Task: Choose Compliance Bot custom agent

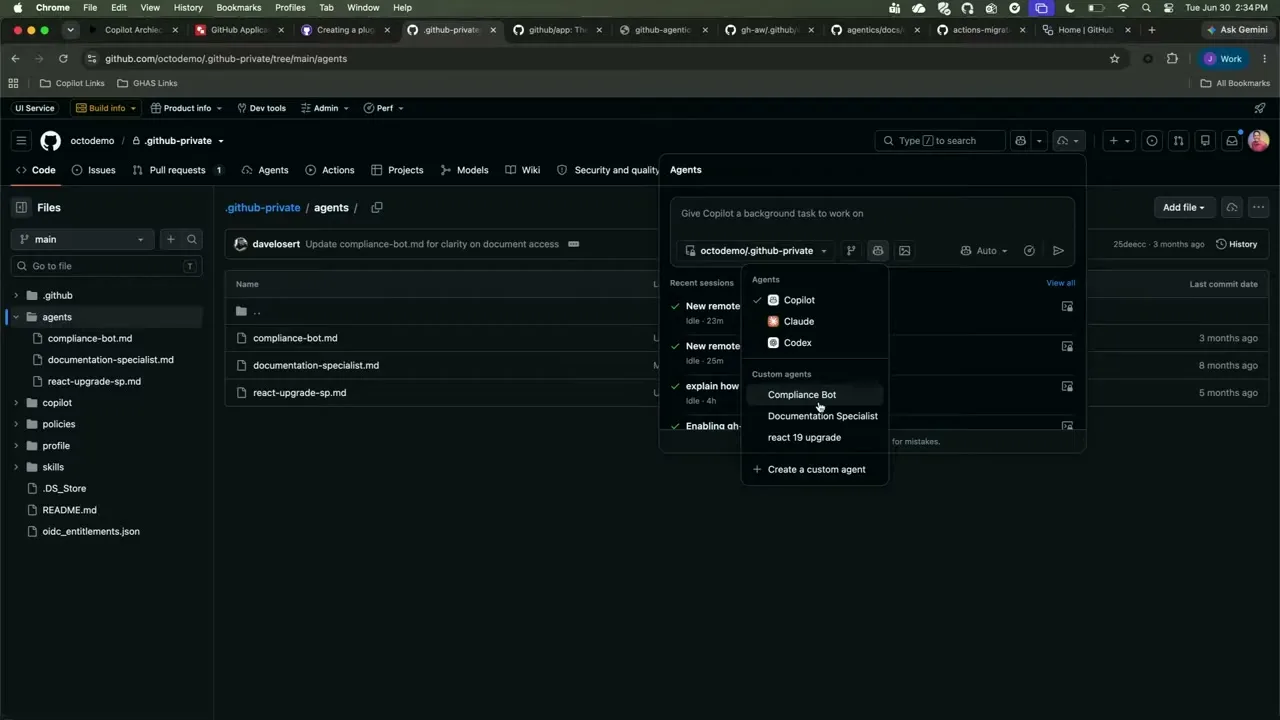Action: coord(815,395)
